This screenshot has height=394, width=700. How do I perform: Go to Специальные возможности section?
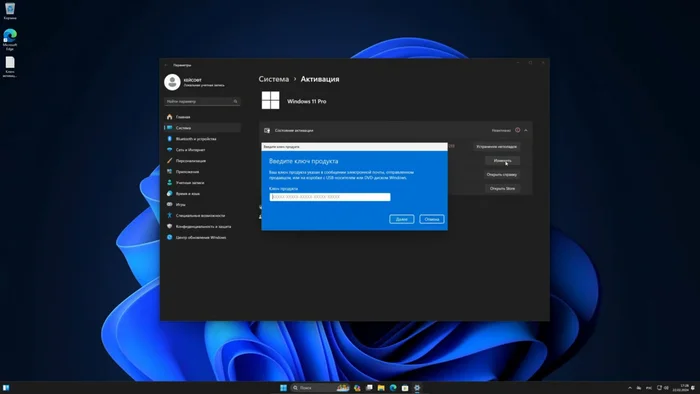pyautogui.click(x=202, y=216)
